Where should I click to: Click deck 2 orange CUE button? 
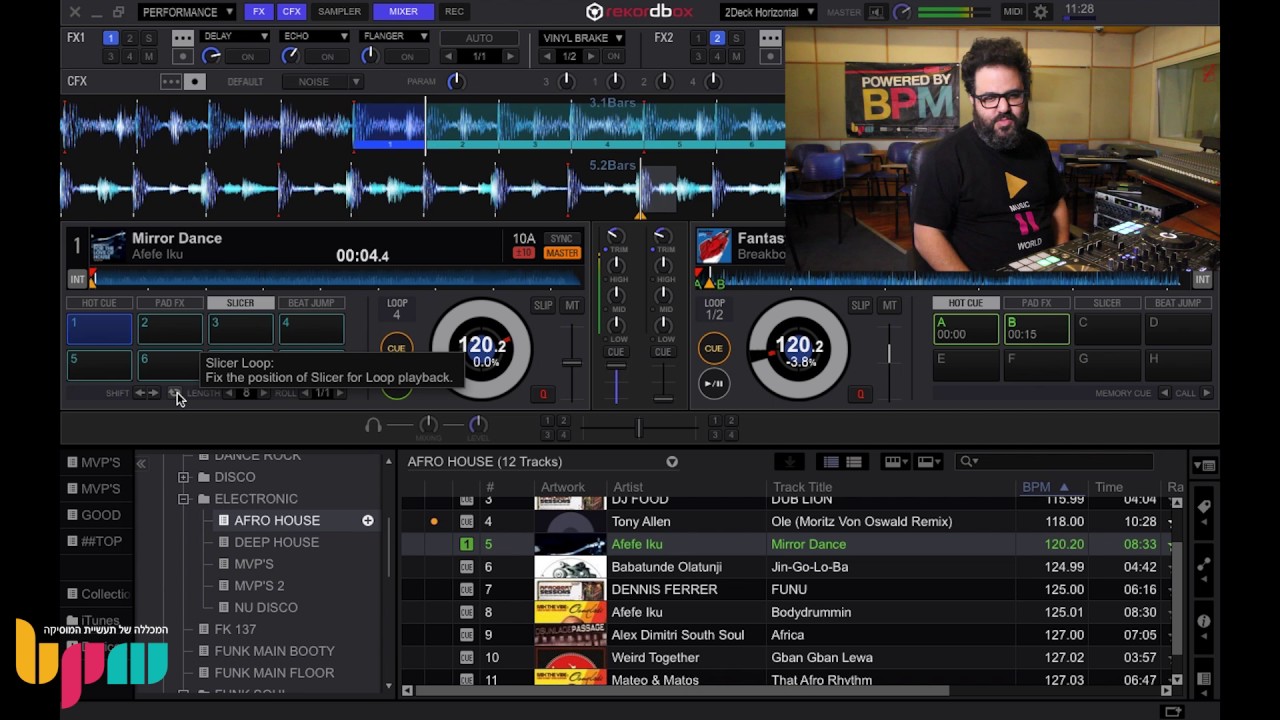coord(713,348)
